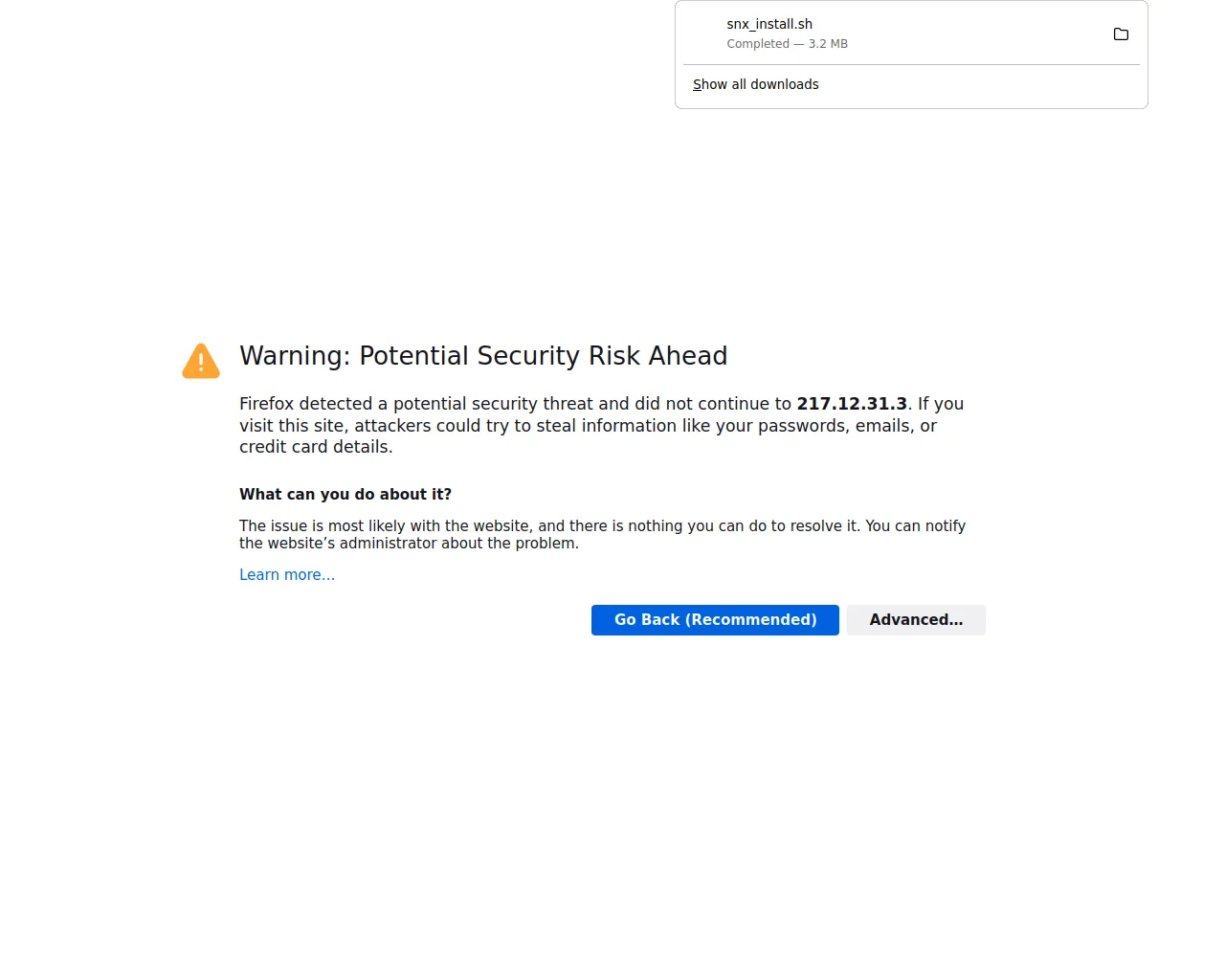Open the snx_install.sh download entry
The height and width of the screenshot is (980, 1225).
pos(769,24)
